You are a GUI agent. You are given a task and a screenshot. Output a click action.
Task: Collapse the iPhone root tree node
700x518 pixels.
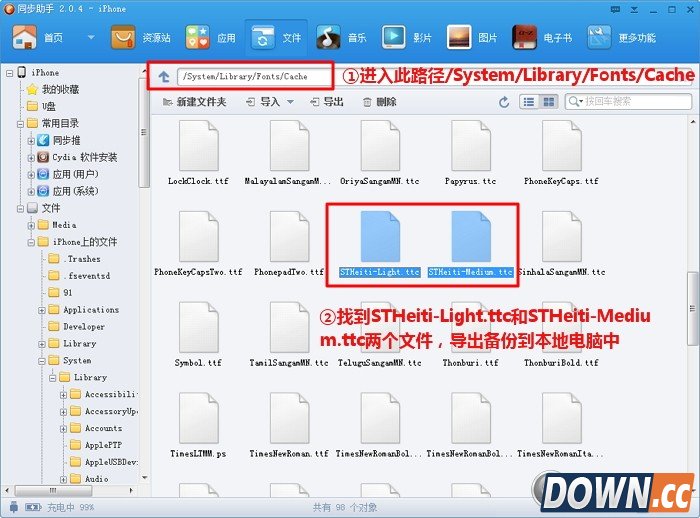[9, 73]
